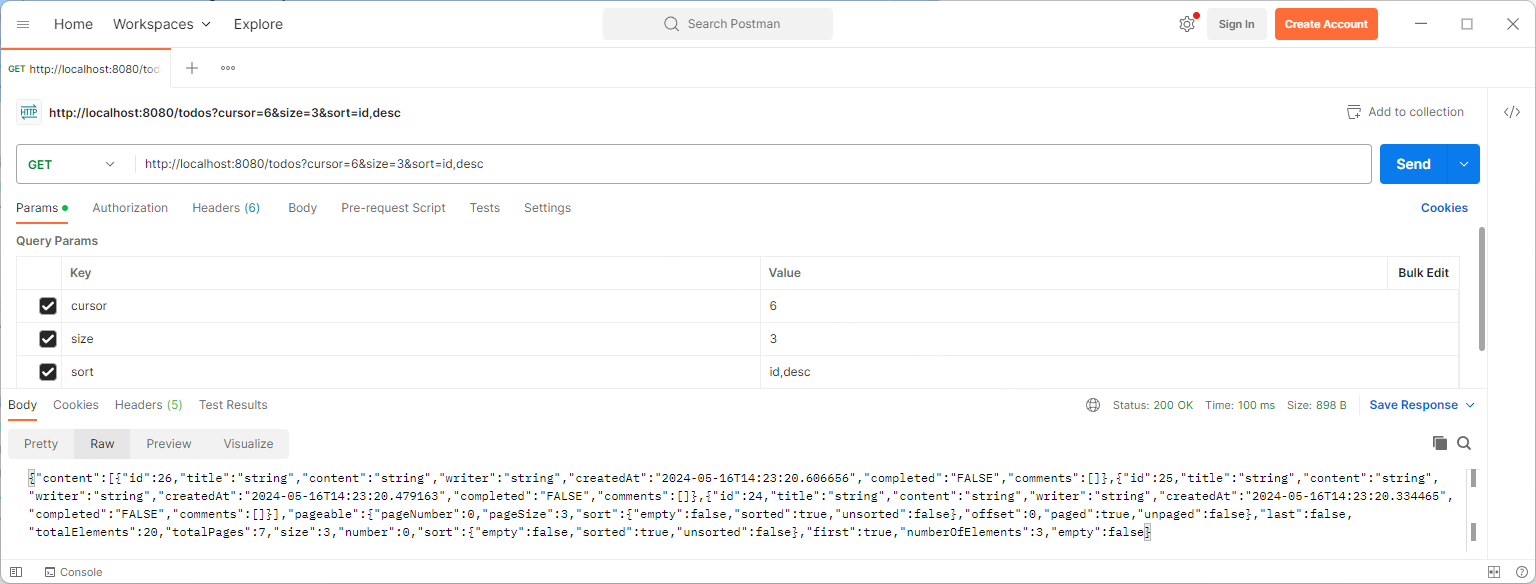Click the cursor value cell showing 6

coord(1109,306)
